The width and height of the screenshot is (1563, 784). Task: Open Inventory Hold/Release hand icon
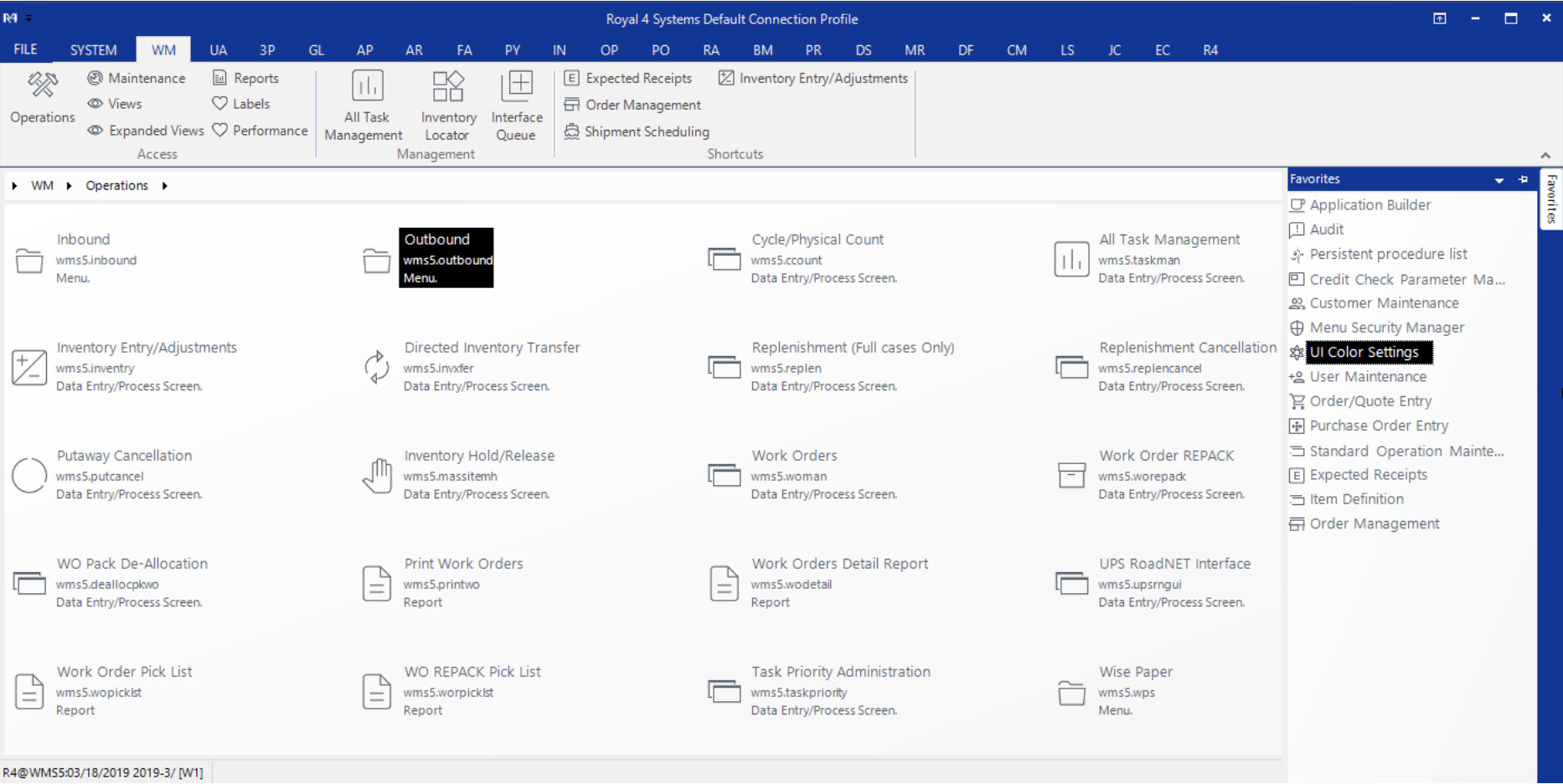click(377, 475)
